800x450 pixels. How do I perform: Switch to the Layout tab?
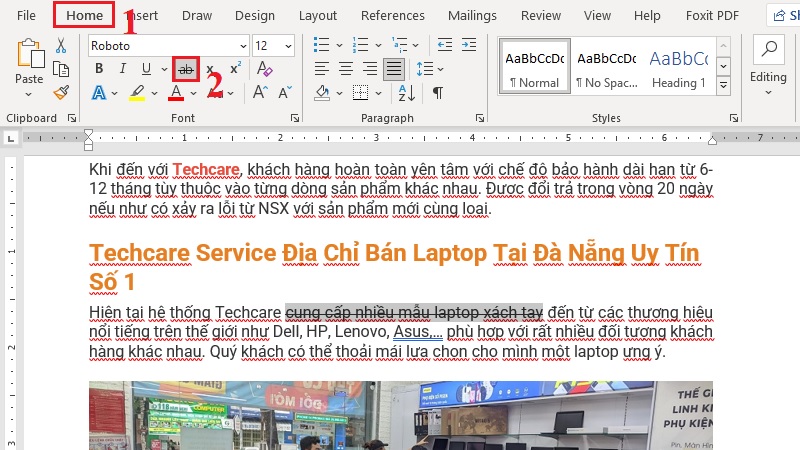pyautogui.click(x=318, y=16)
